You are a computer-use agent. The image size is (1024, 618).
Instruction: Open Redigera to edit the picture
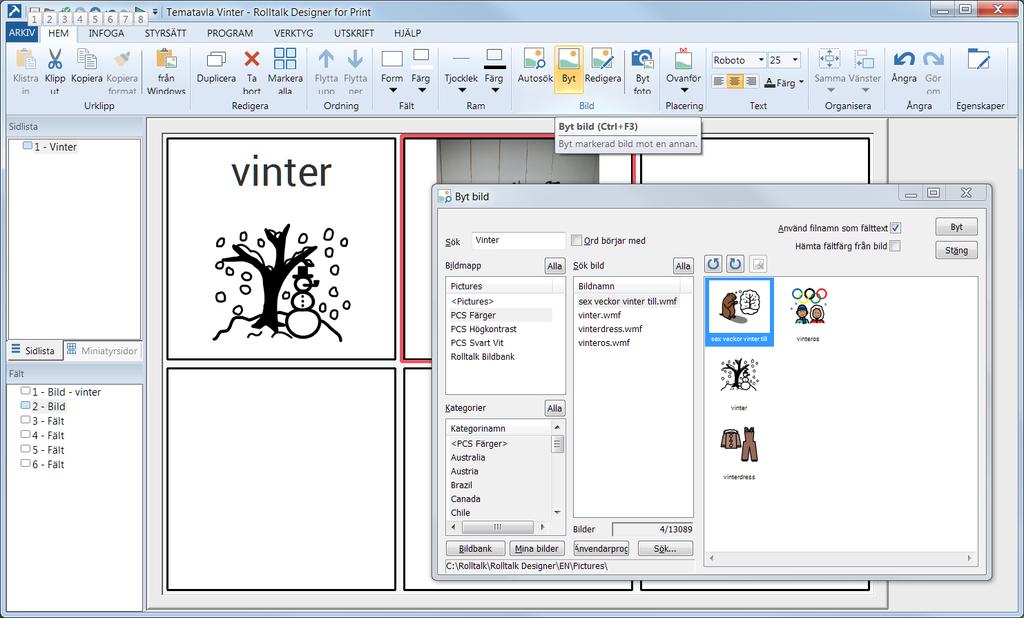click(603, 66)
